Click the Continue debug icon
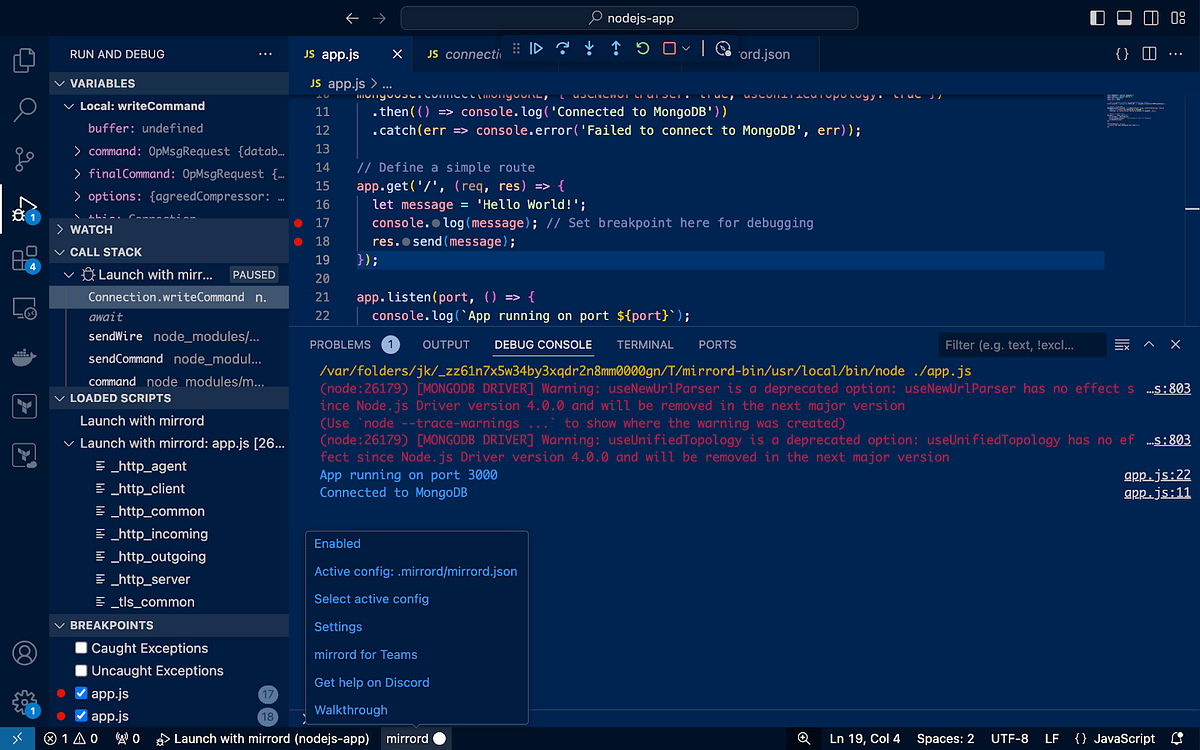The image size is (1200, 750). tap(537, 47)
